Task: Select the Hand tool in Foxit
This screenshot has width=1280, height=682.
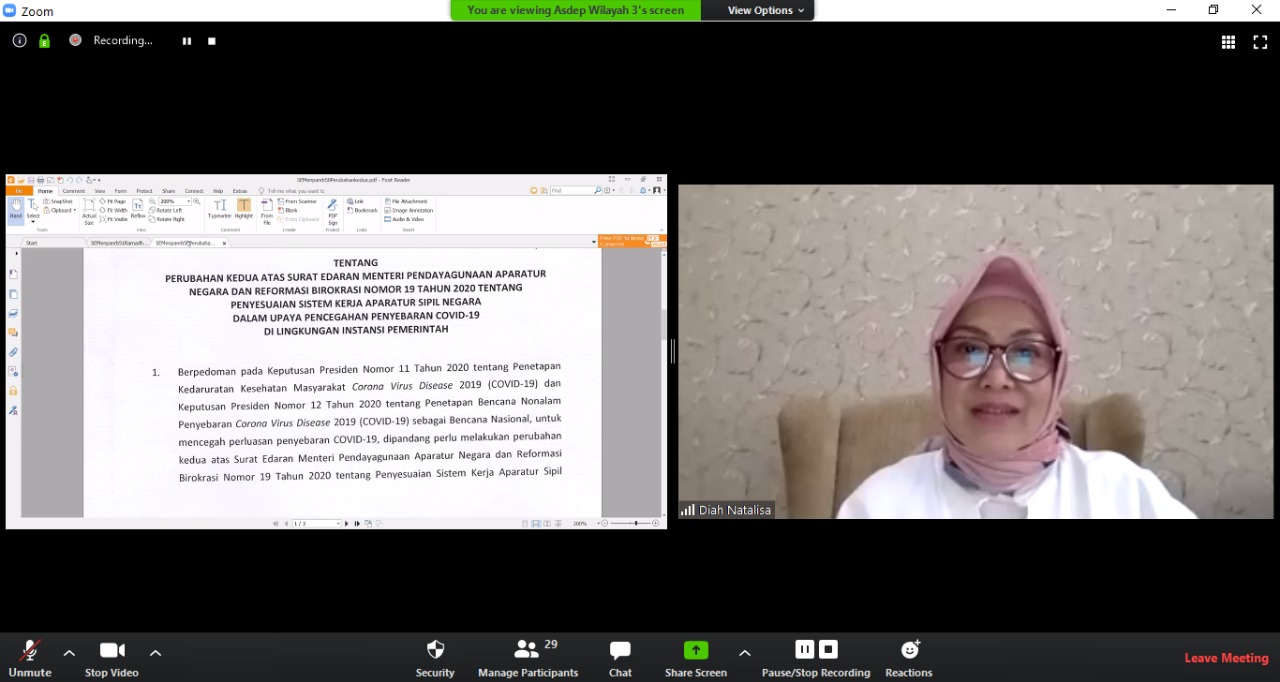Action: [16, 209]
